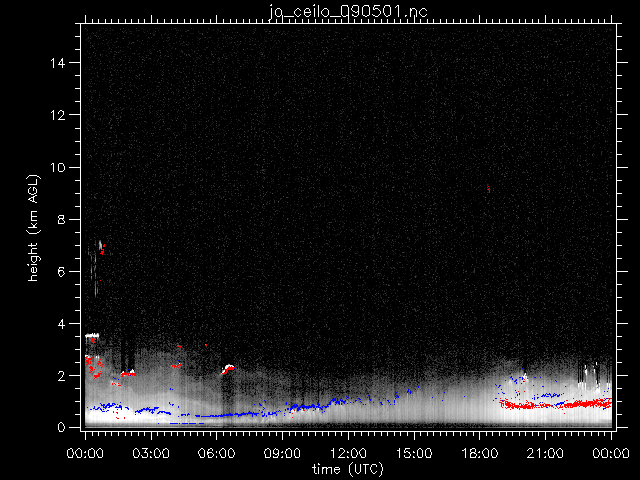The image size is (640, 480).
Task: Click the 6 km height tick label
Action: [67, 271]
